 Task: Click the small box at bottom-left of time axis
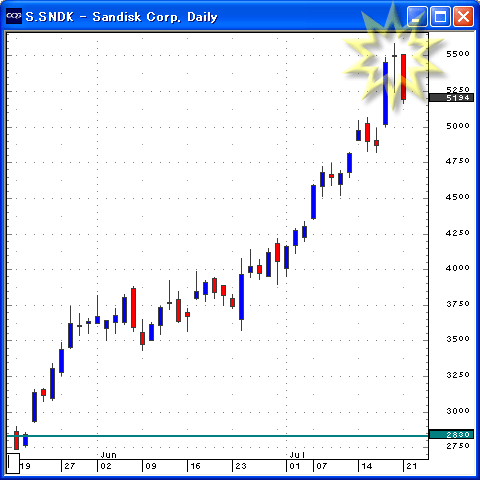click(x=13, y=463)
